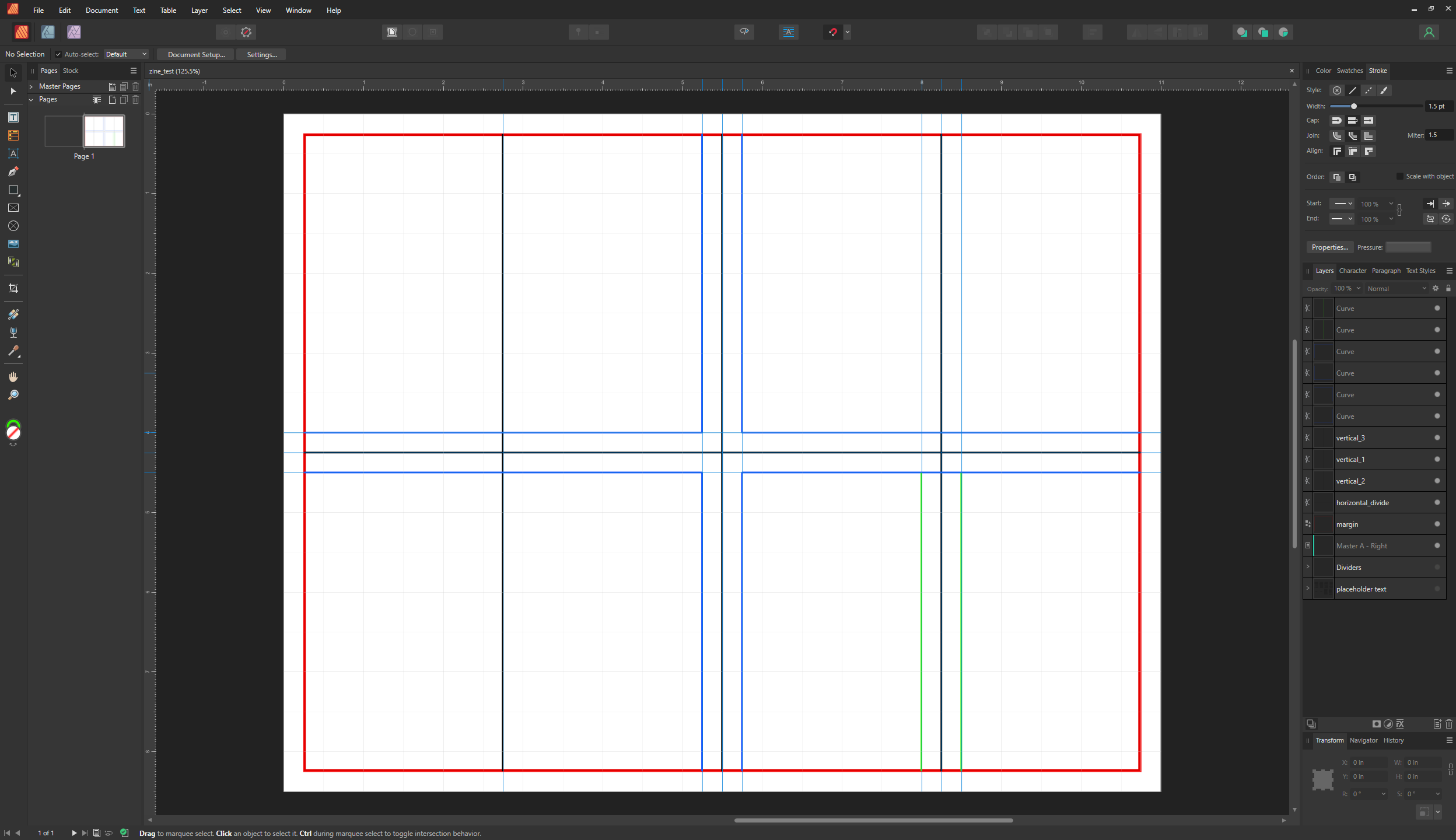Hide the margin layer
The width and height of the screenshot is (1456, 840).
(x=1437, y=524)
